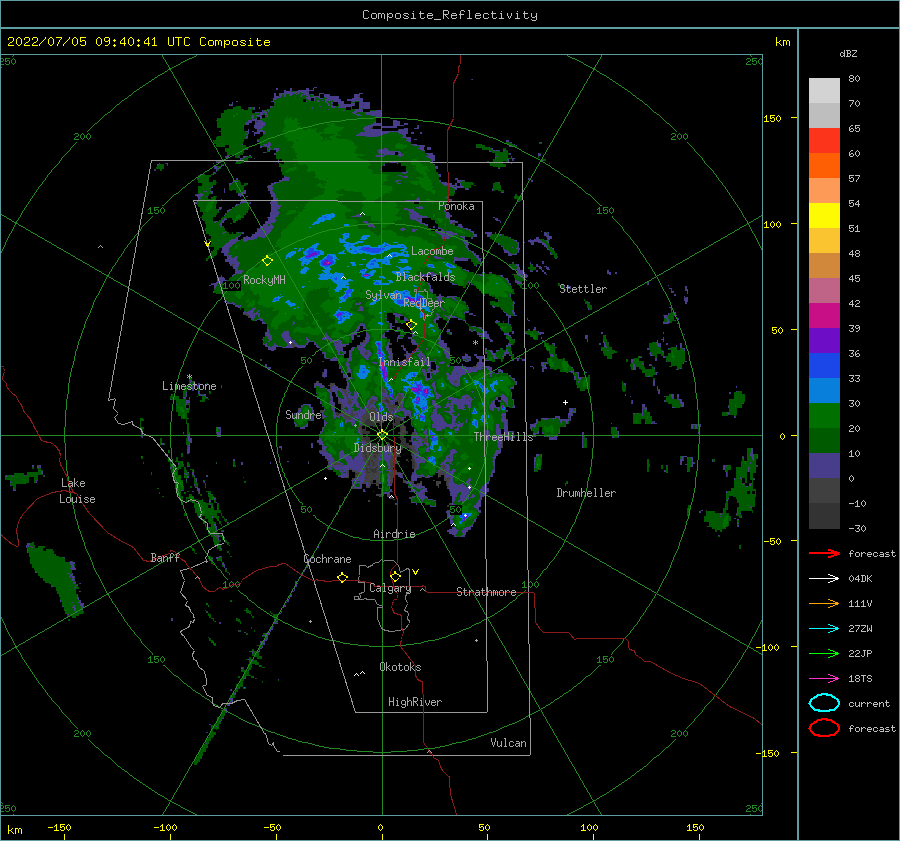
Task: Click the Stettler city label
Action: 583,289
